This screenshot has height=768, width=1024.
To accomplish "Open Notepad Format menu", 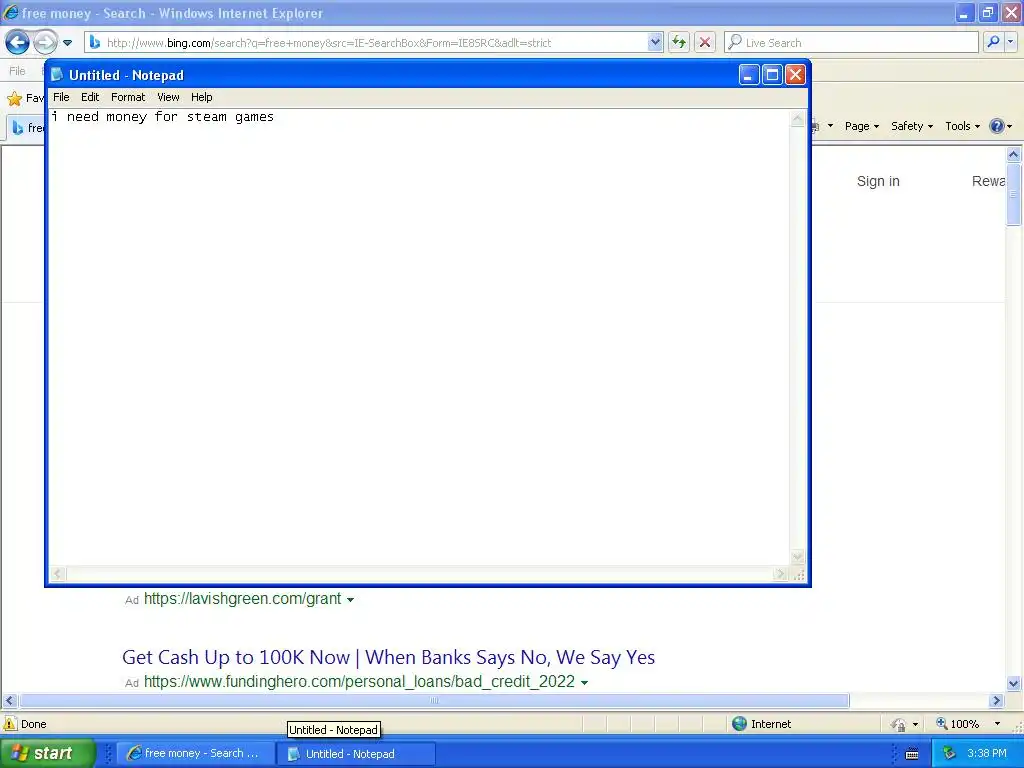I will click(128, 97).
